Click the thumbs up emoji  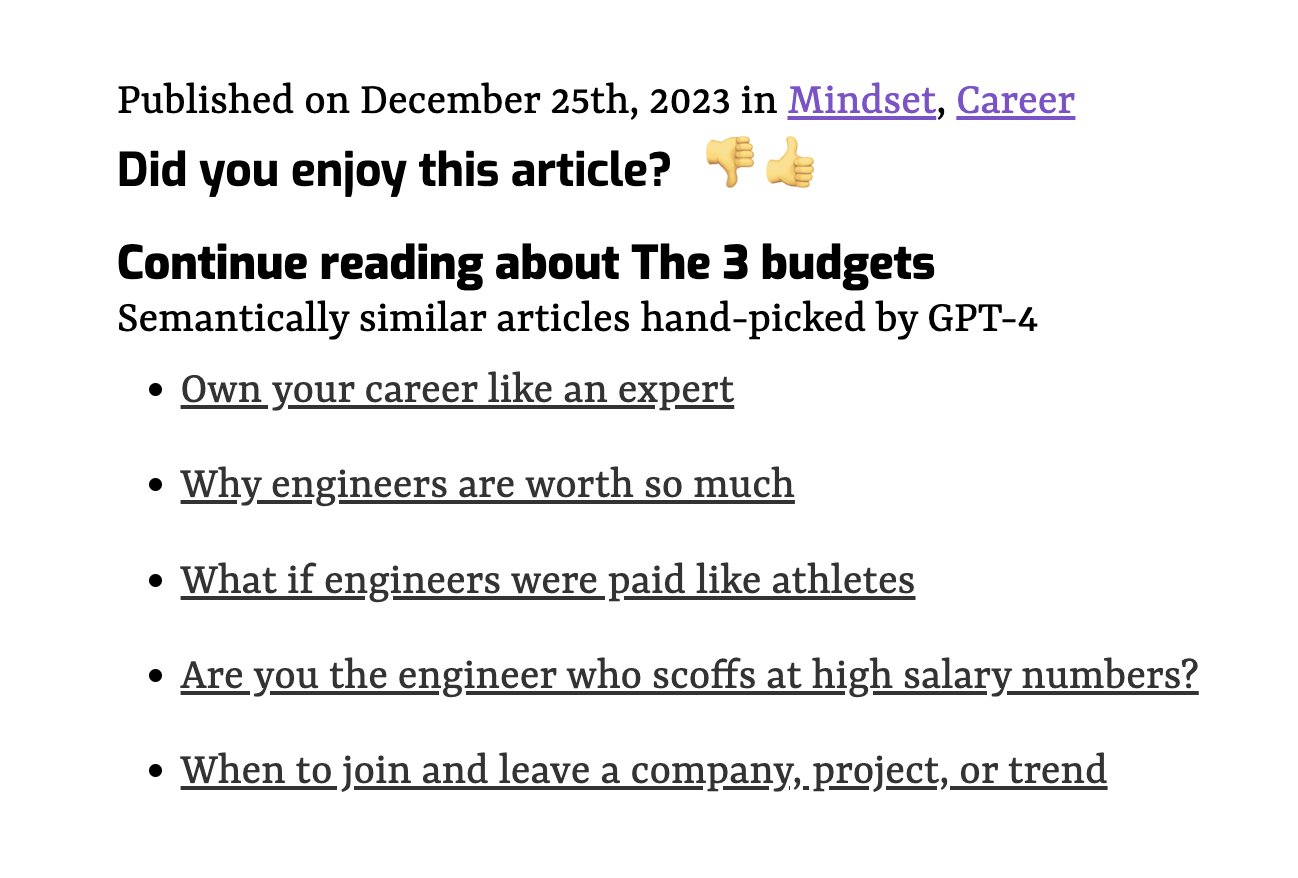790,165
